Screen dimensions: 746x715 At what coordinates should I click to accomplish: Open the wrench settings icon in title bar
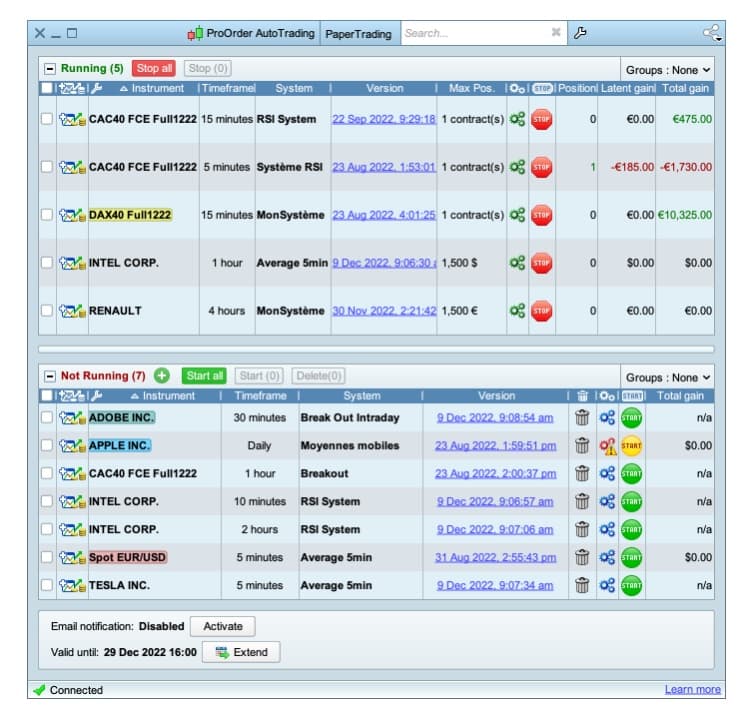580,33
